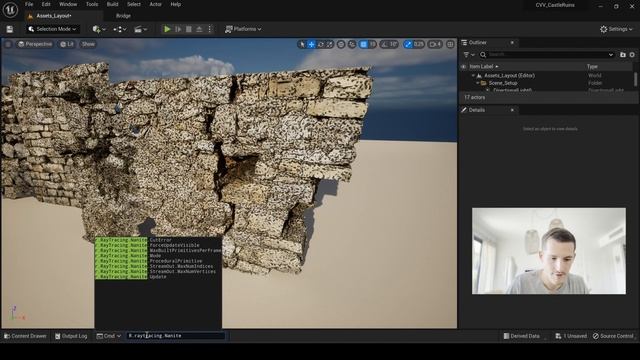Switch viewport layout with maximize icon
Viewport: 640px width, 360px height.
click(450, 44)
